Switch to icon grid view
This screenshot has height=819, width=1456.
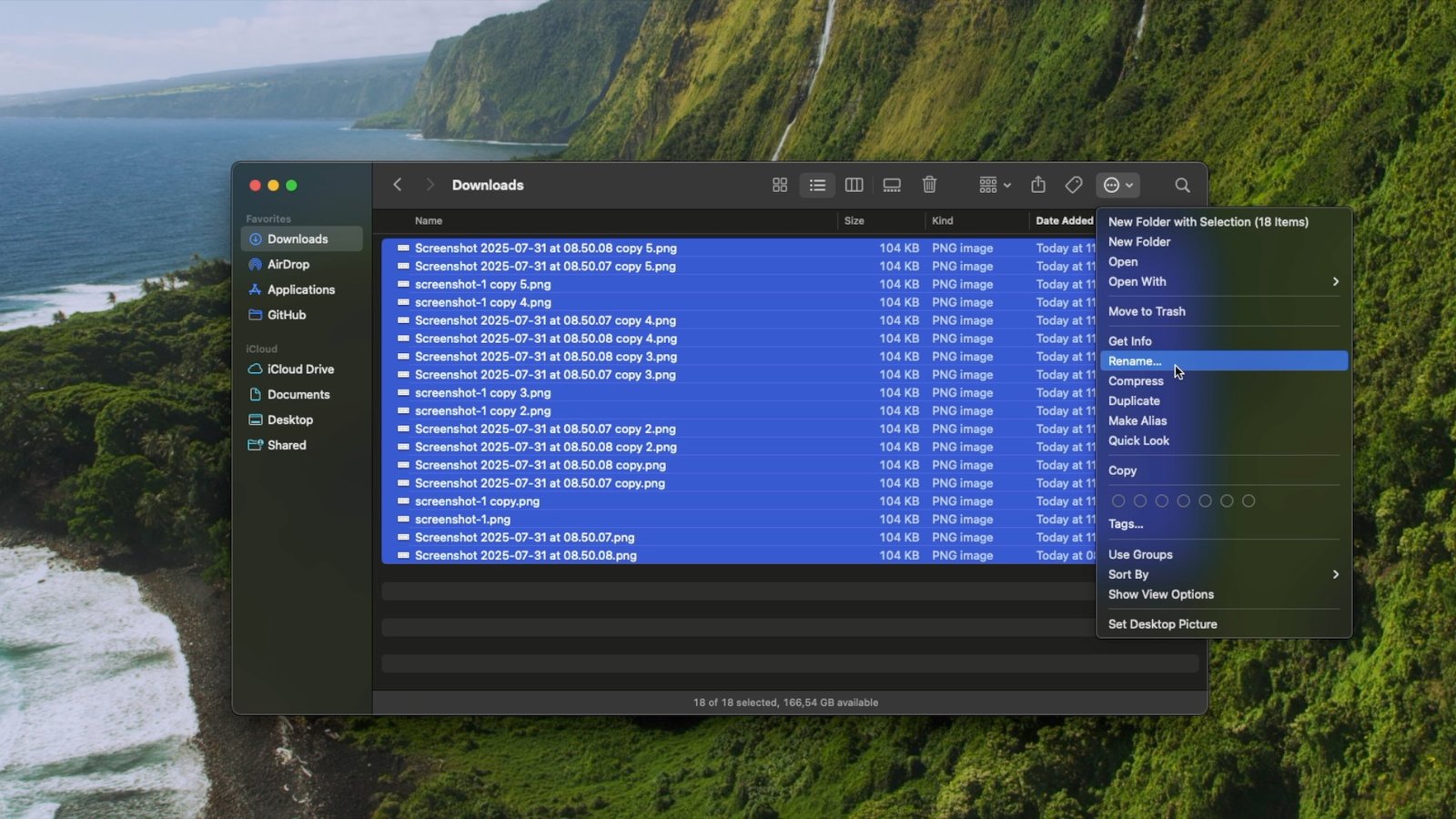(780, 185)
